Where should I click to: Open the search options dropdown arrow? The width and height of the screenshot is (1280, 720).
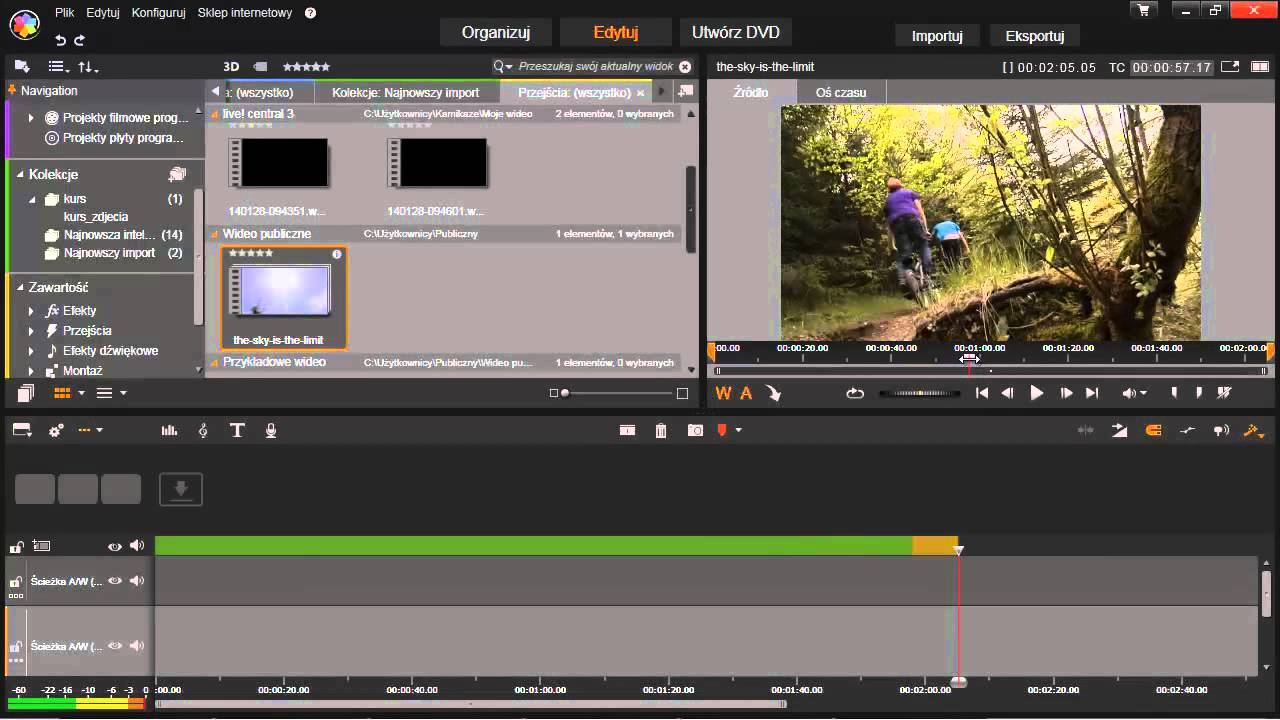point(510,66)
